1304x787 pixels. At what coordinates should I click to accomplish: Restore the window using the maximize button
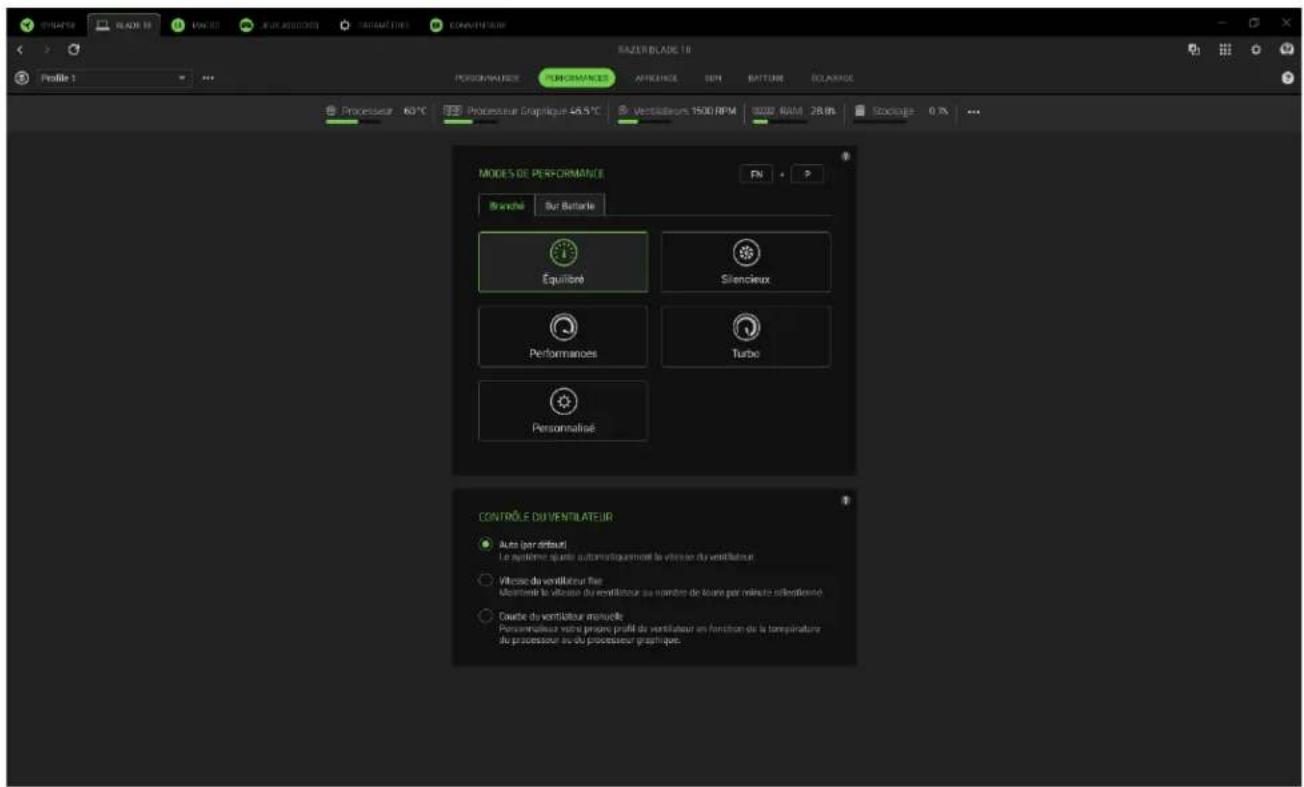[1256, 23]
